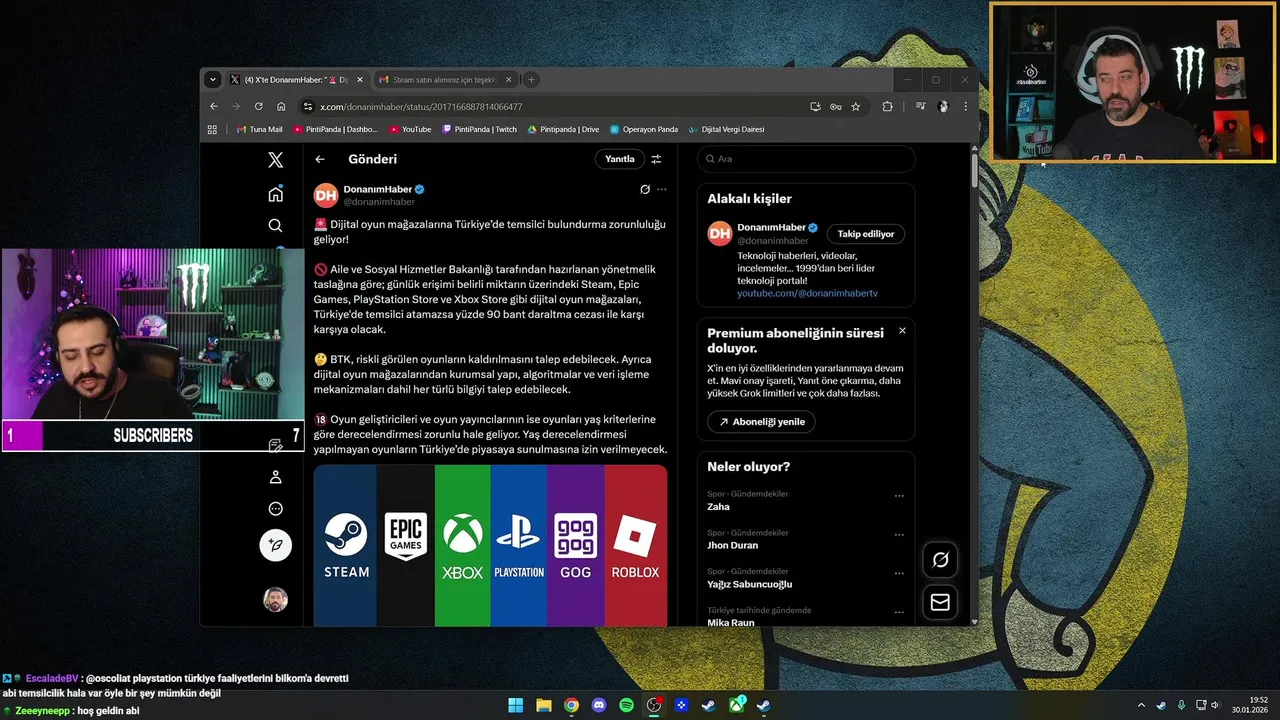Screen dimensions: 1280x720
Task: Open site info icon left of URL
Action: coord(308,106)
